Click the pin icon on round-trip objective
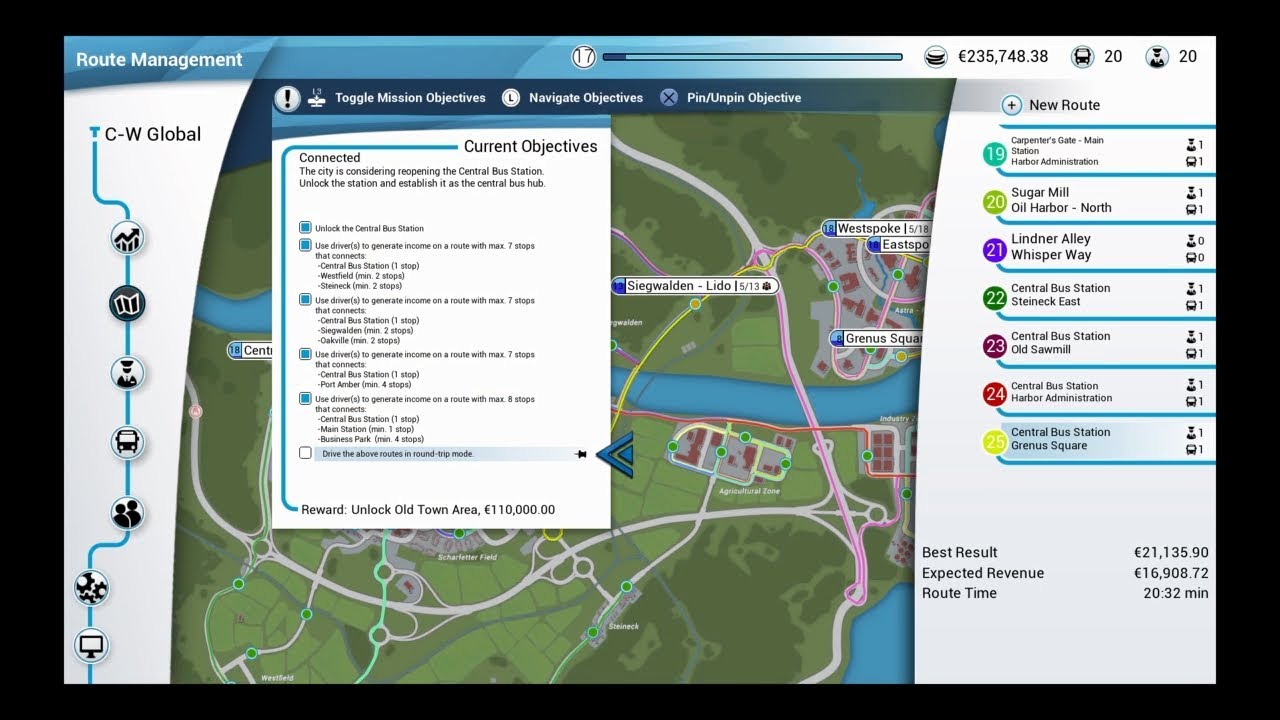Viewport: 1280px width, 720px height. pos(581,454)
